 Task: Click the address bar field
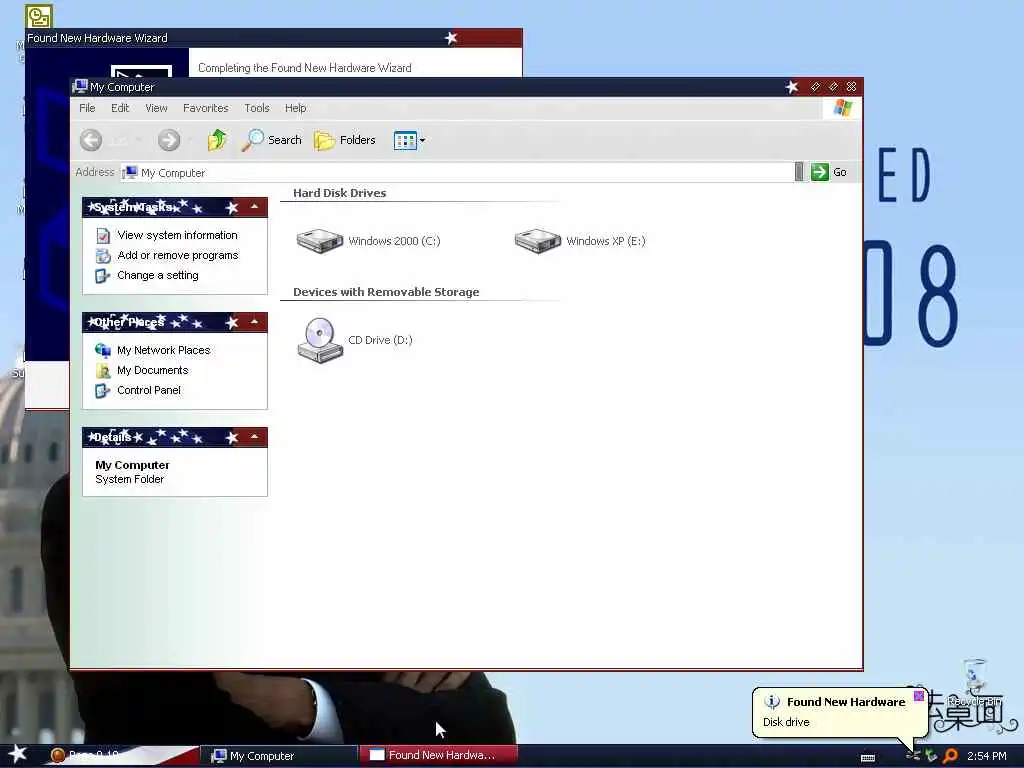[x=456, y=172]
